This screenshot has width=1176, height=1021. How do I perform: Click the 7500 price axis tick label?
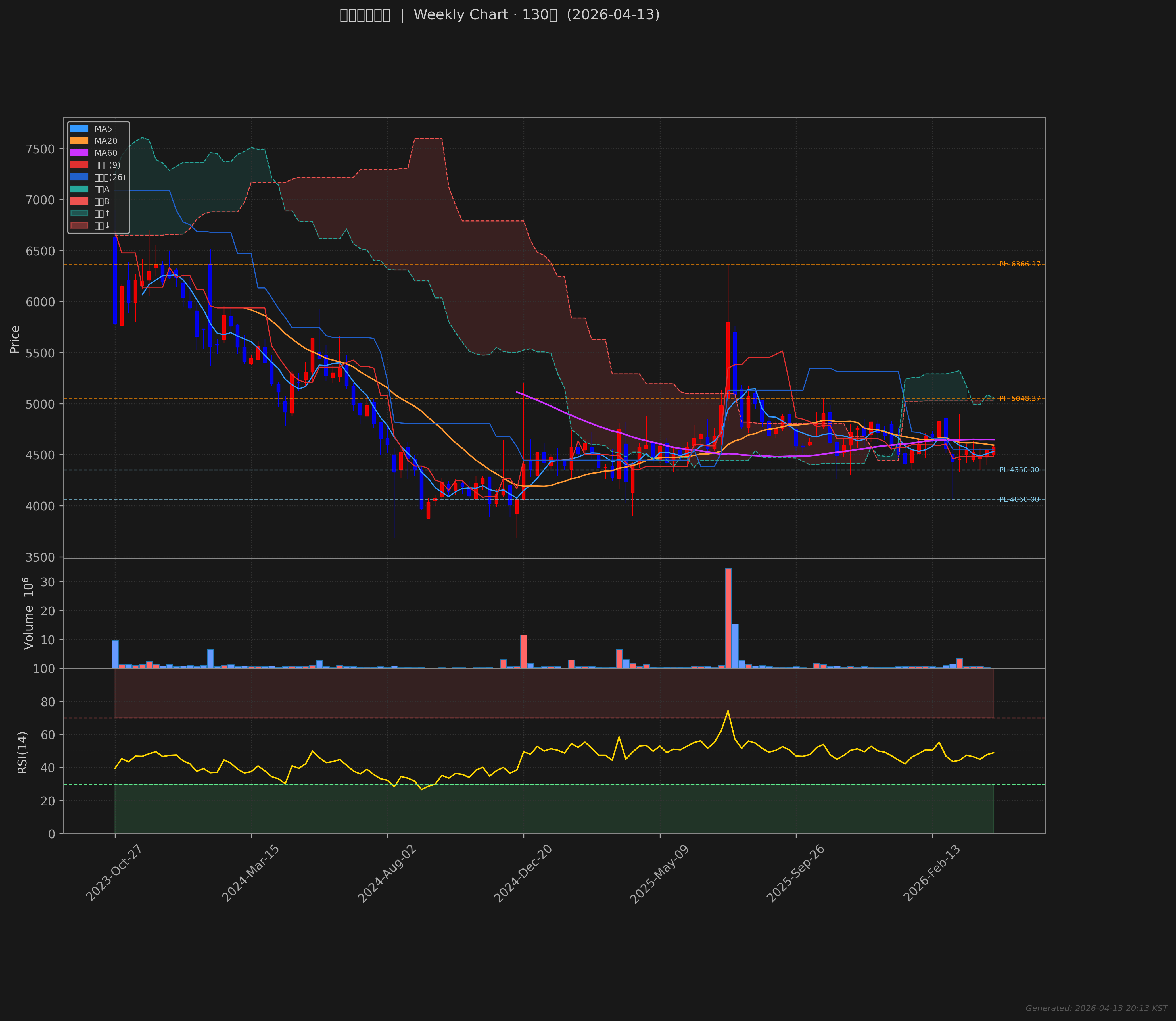40,149
